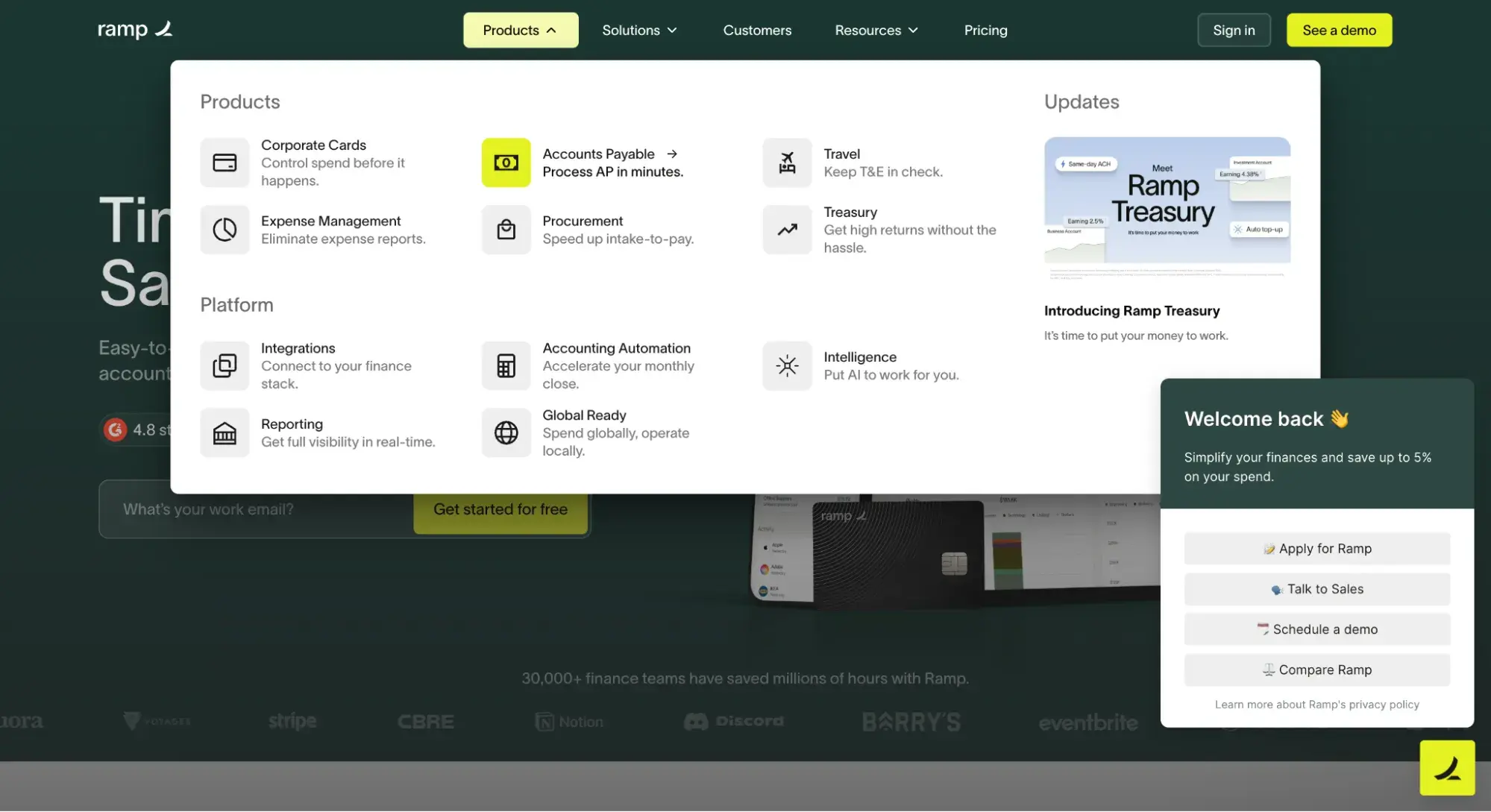Select Compare Ramp option

pos(1316,670)
